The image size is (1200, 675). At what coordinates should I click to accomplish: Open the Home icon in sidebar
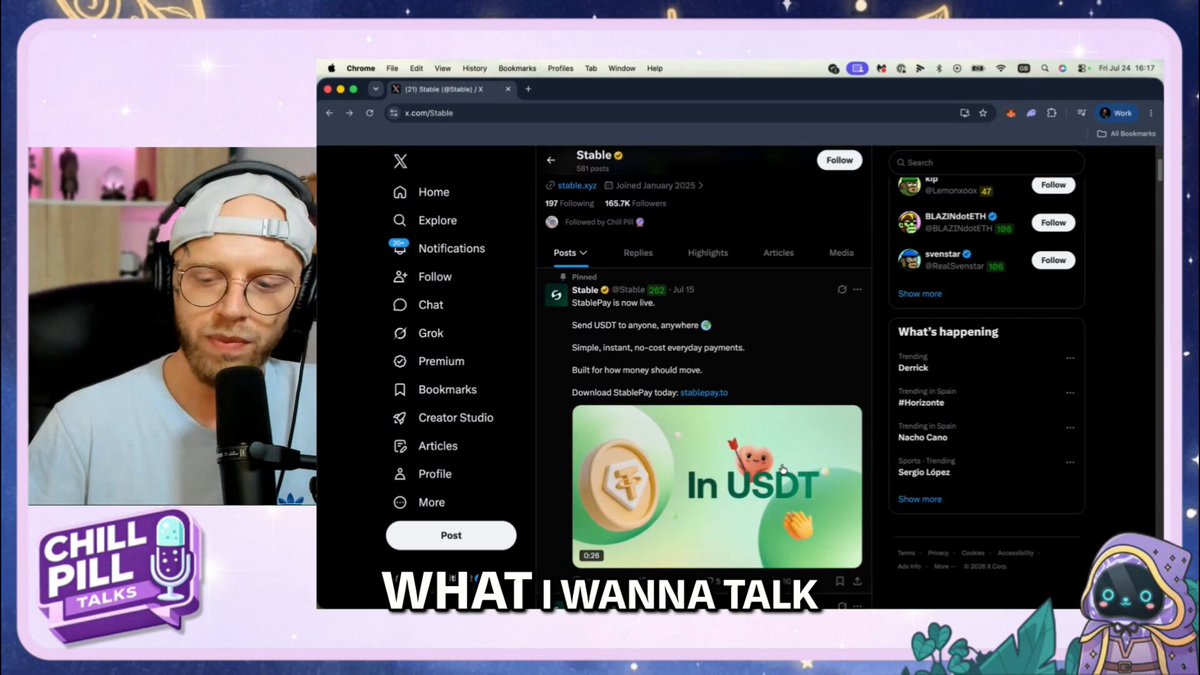coord(400,192)
